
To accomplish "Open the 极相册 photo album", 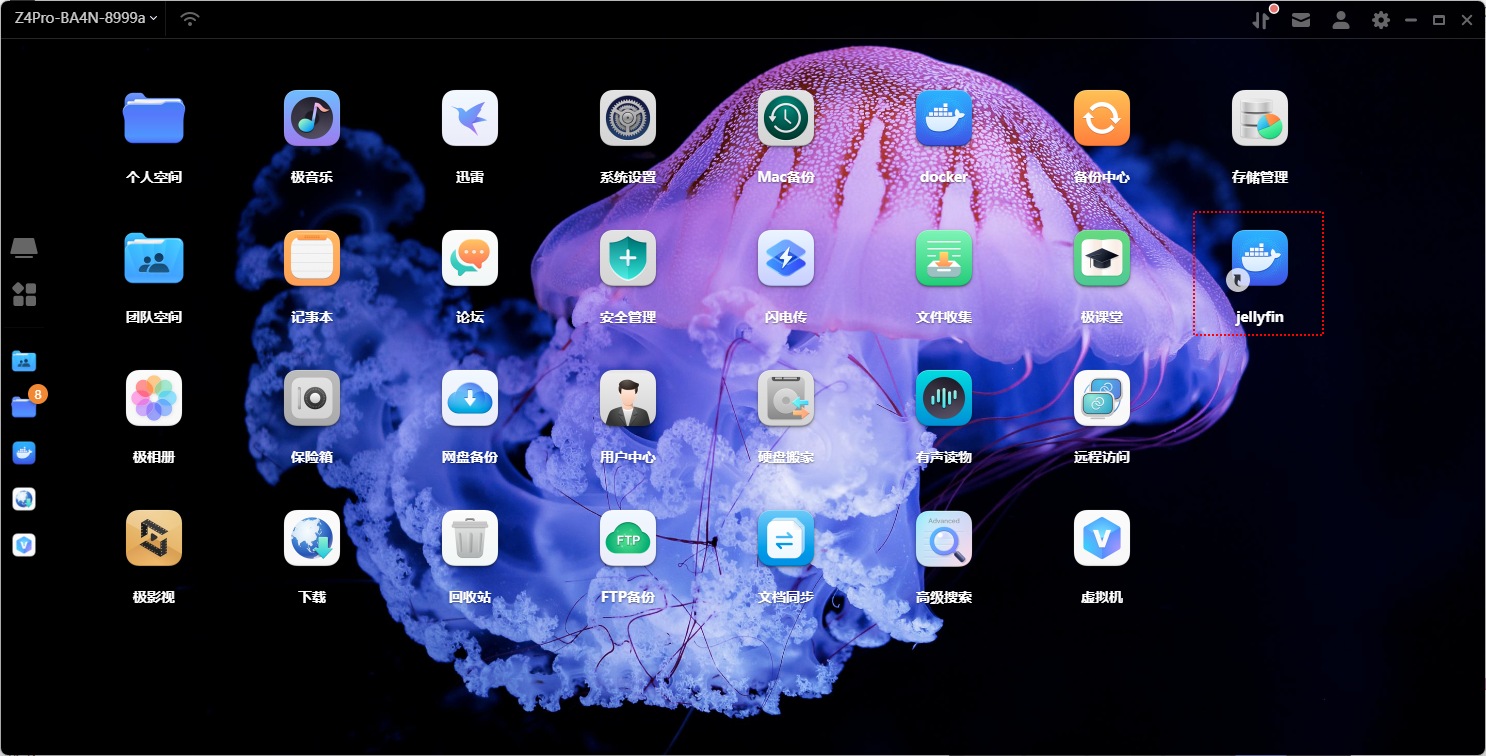I will tap(154, 399).
